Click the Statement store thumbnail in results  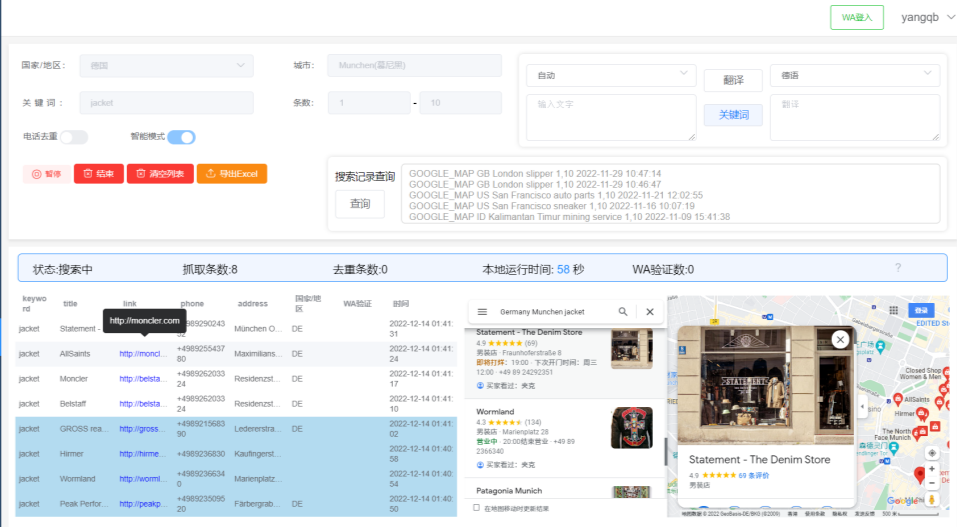click(x=632, y=348)
